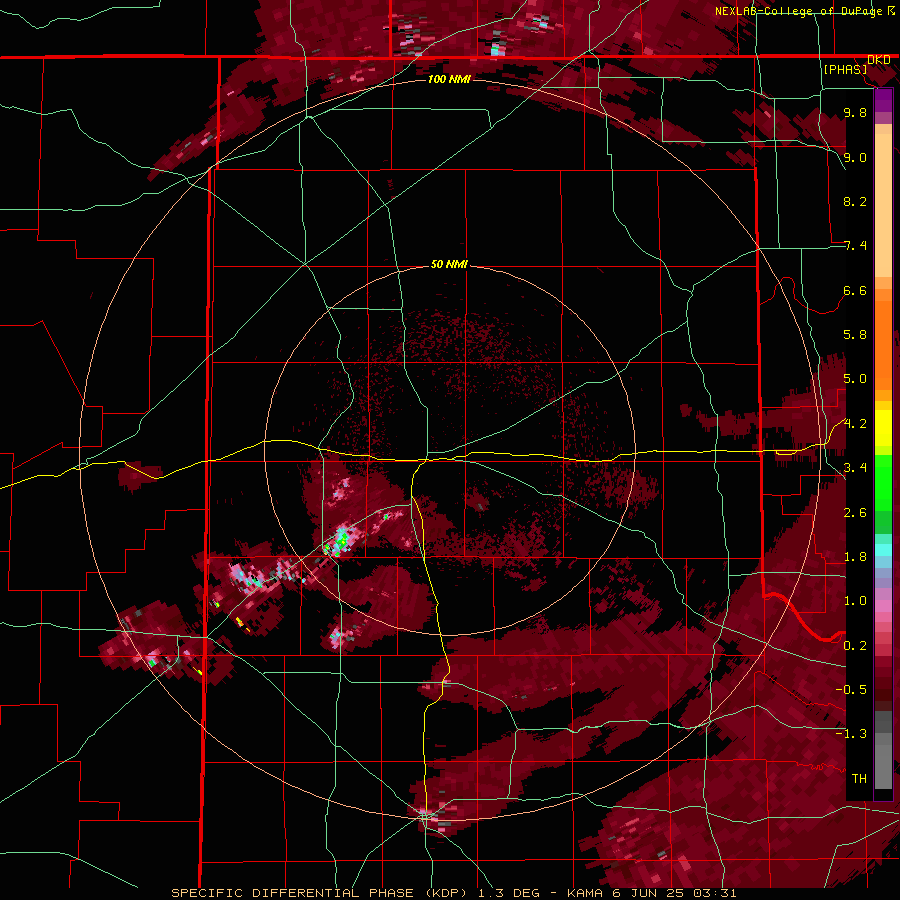Click the 50 NMI range ring label
Image resolution: width=900 pixels, height=900 pixels.
pos(449,265)
